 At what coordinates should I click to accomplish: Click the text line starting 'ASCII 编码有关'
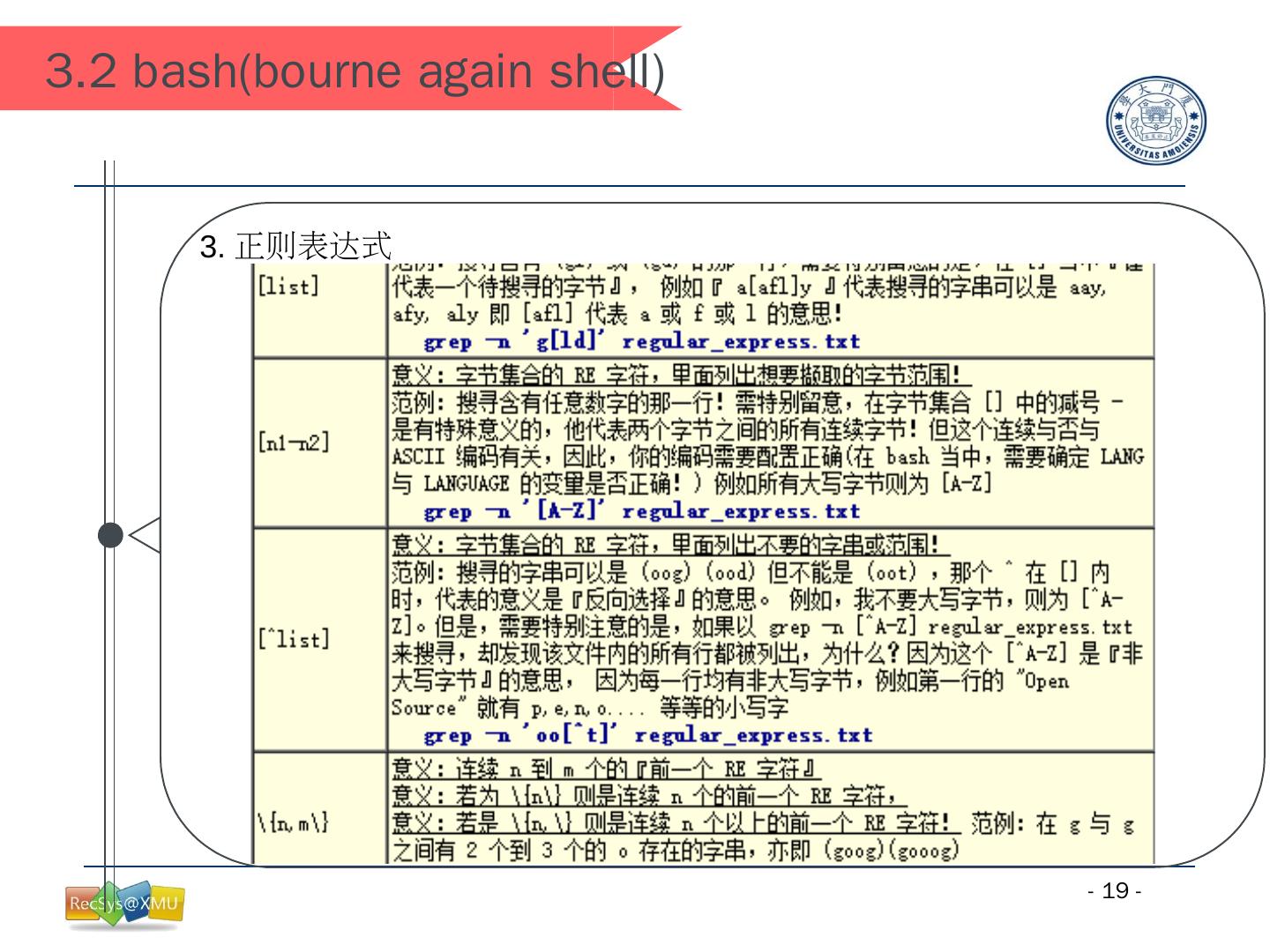(767, 457)
